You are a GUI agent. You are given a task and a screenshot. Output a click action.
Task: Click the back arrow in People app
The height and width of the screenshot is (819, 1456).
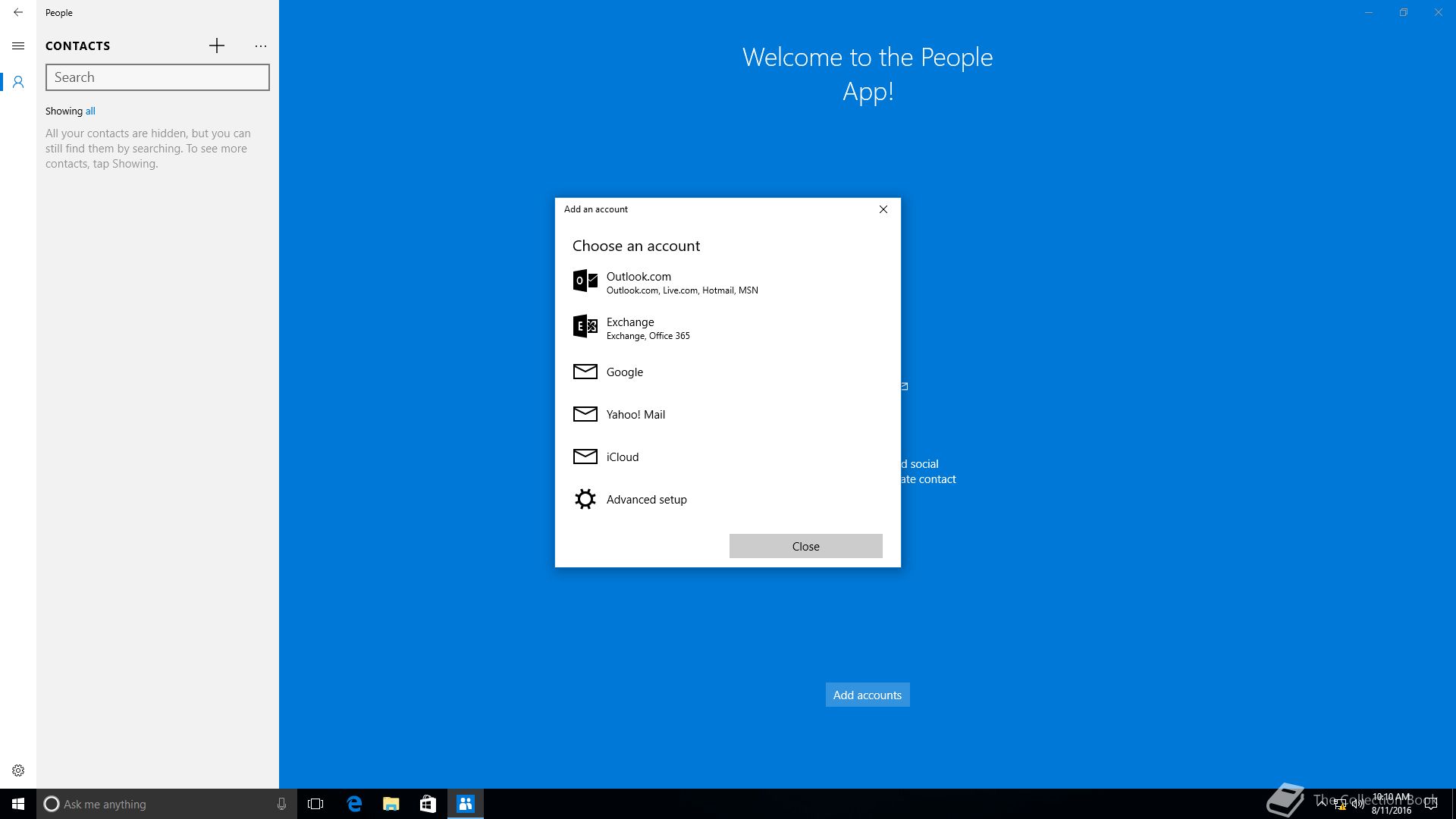pos(18,12)
